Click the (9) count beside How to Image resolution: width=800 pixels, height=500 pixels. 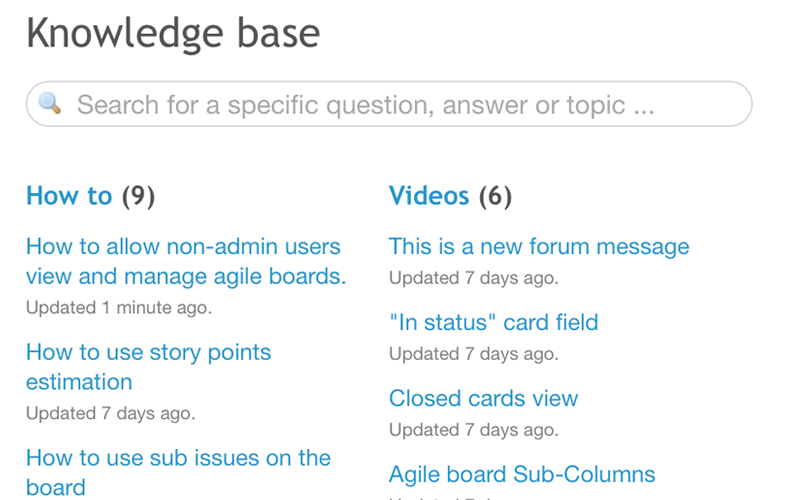[x=138, y=196]
